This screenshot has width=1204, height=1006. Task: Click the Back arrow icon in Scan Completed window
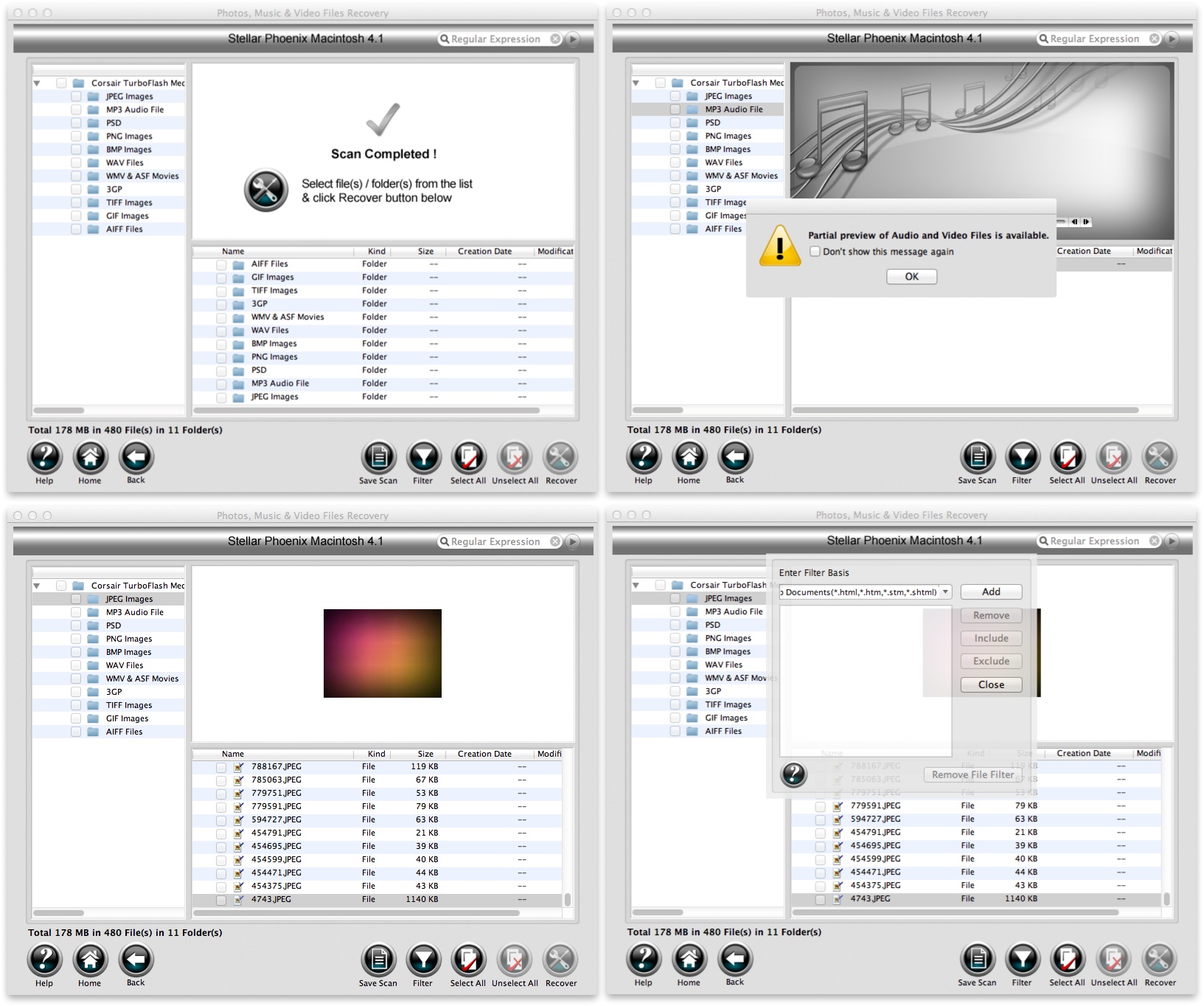click(136, 458)
